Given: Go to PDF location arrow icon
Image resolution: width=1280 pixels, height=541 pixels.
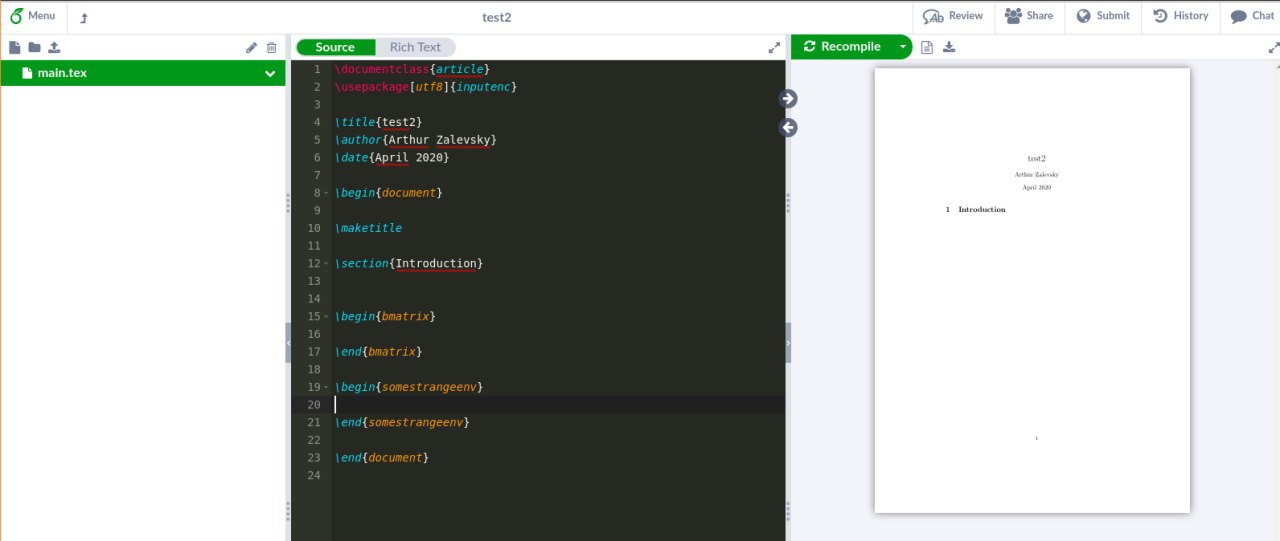Looking at the screenshot, I should [x=788, y=98].
